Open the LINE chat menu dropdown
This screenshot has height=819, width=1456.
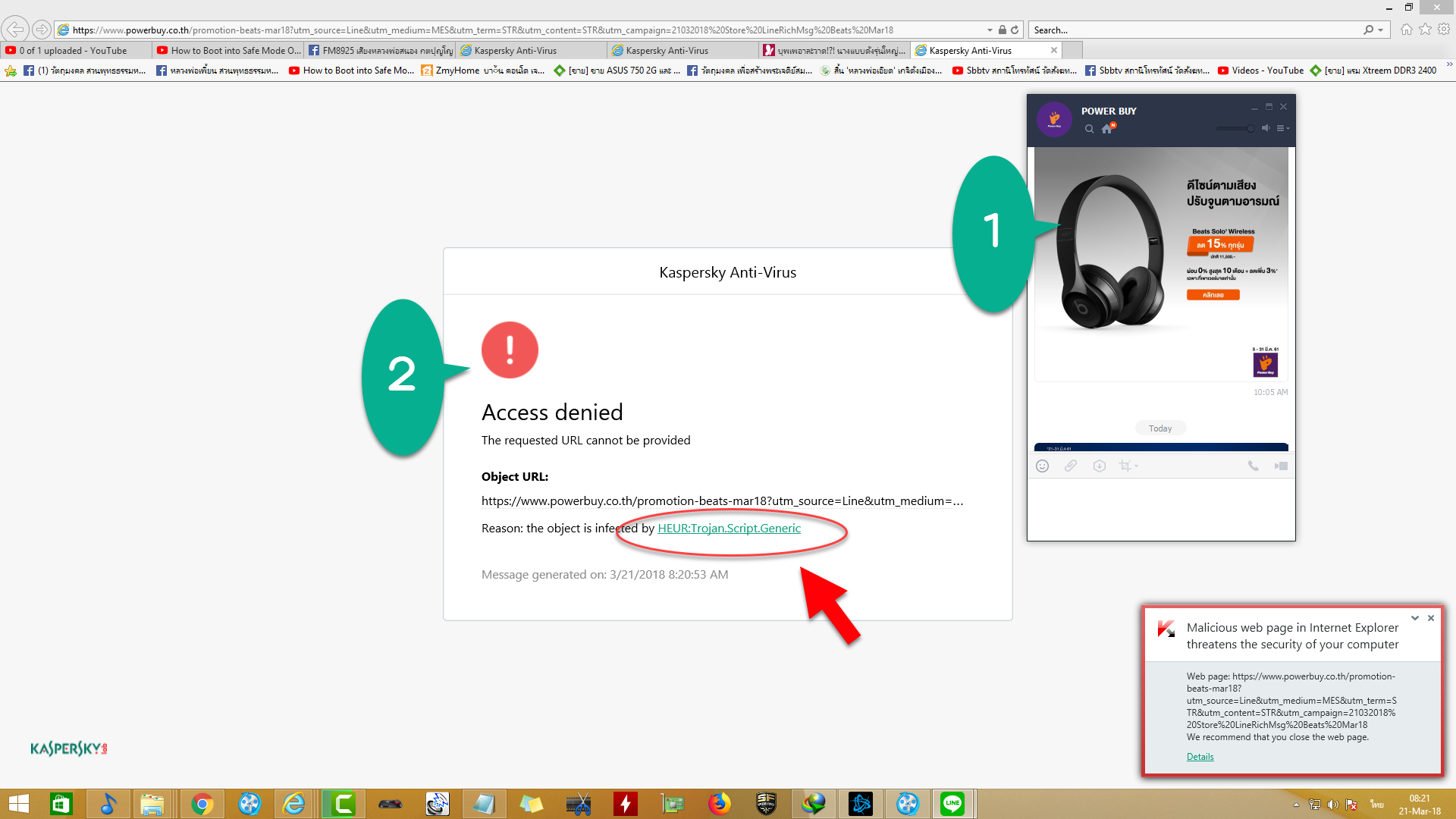tap(1282, 128)
